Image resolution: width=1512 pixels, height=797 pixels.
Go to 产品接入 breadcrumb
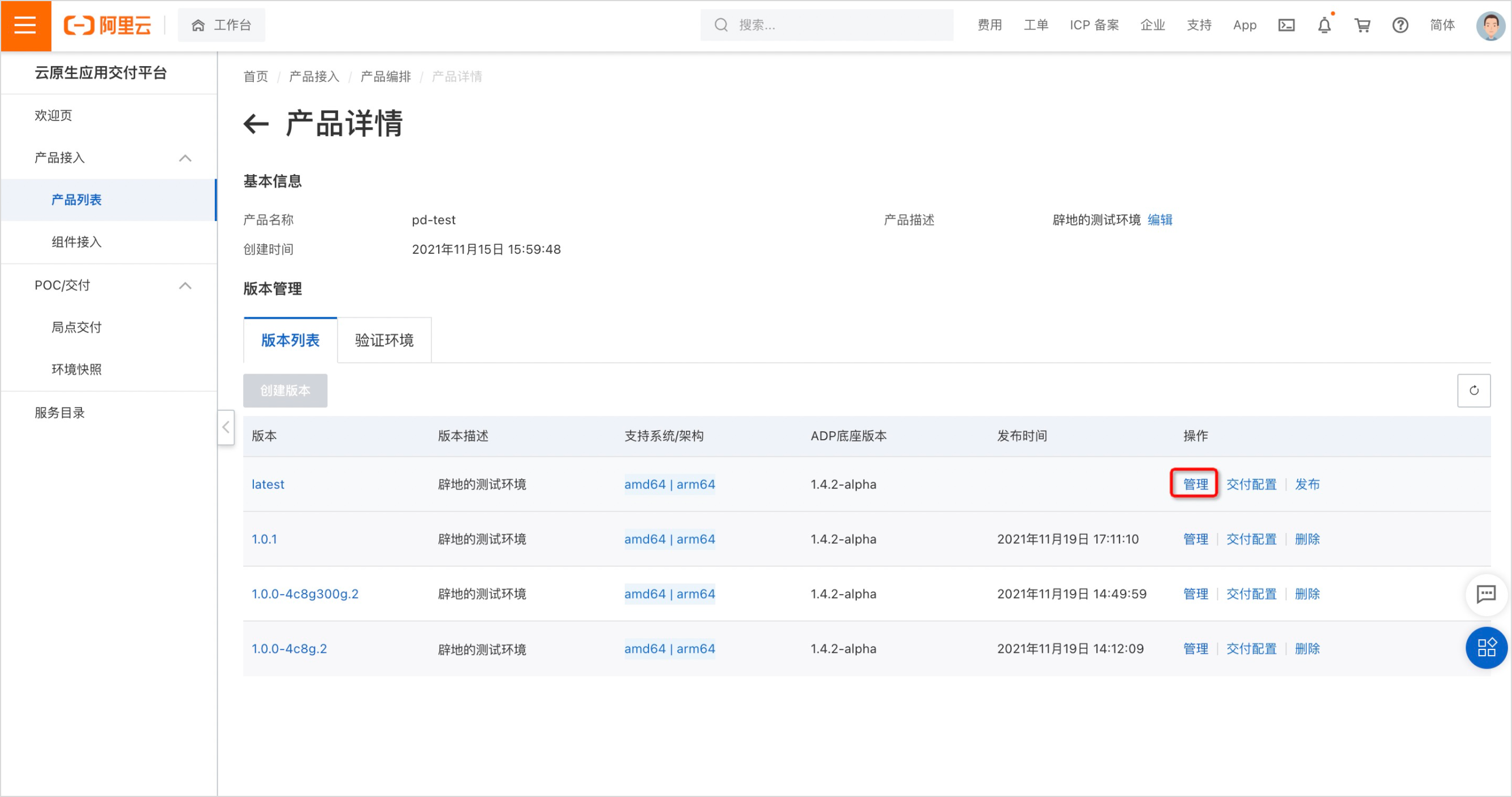coord(314,76)
